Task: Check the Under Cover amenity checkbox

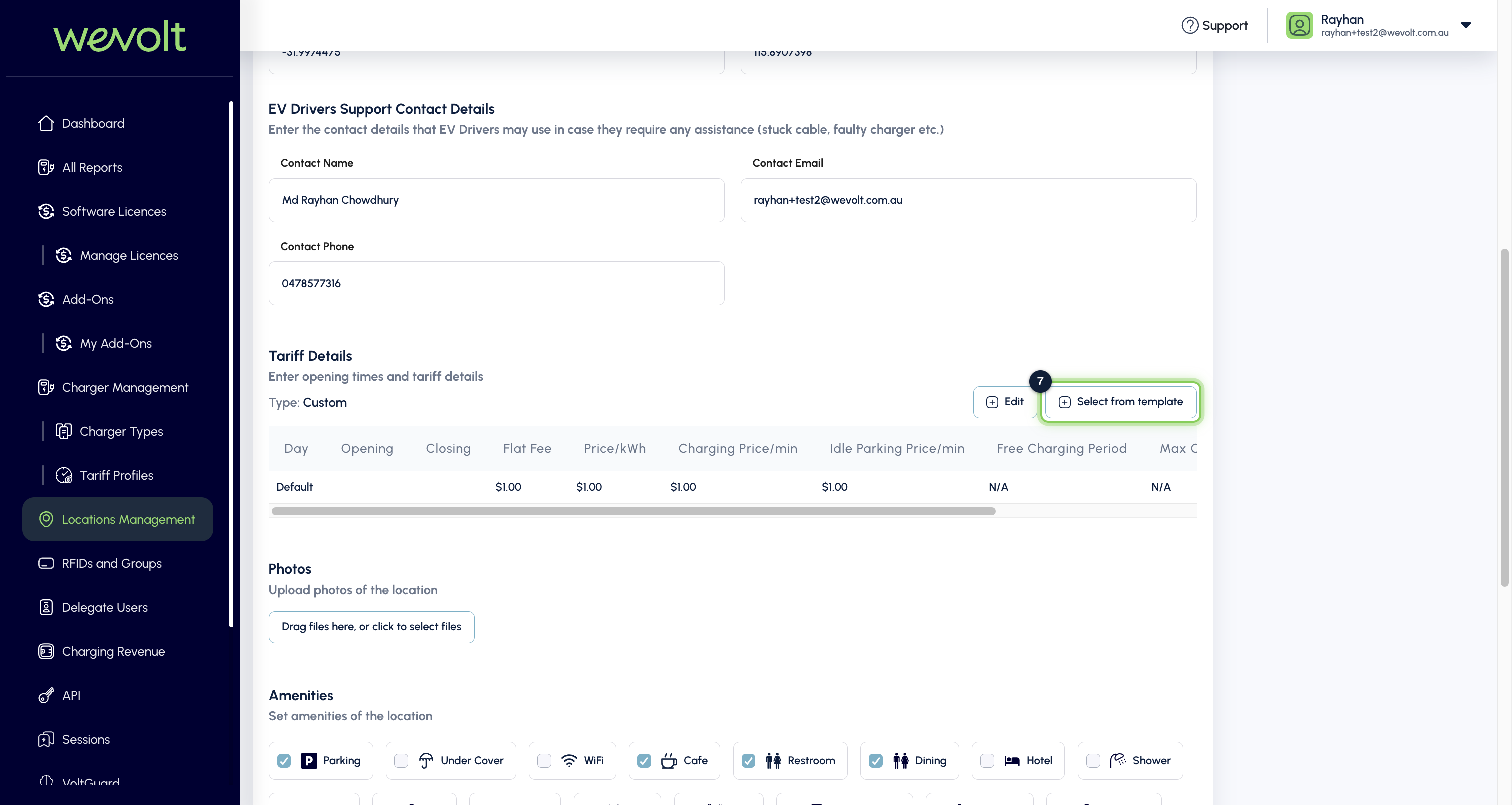Action: point(401,761)
